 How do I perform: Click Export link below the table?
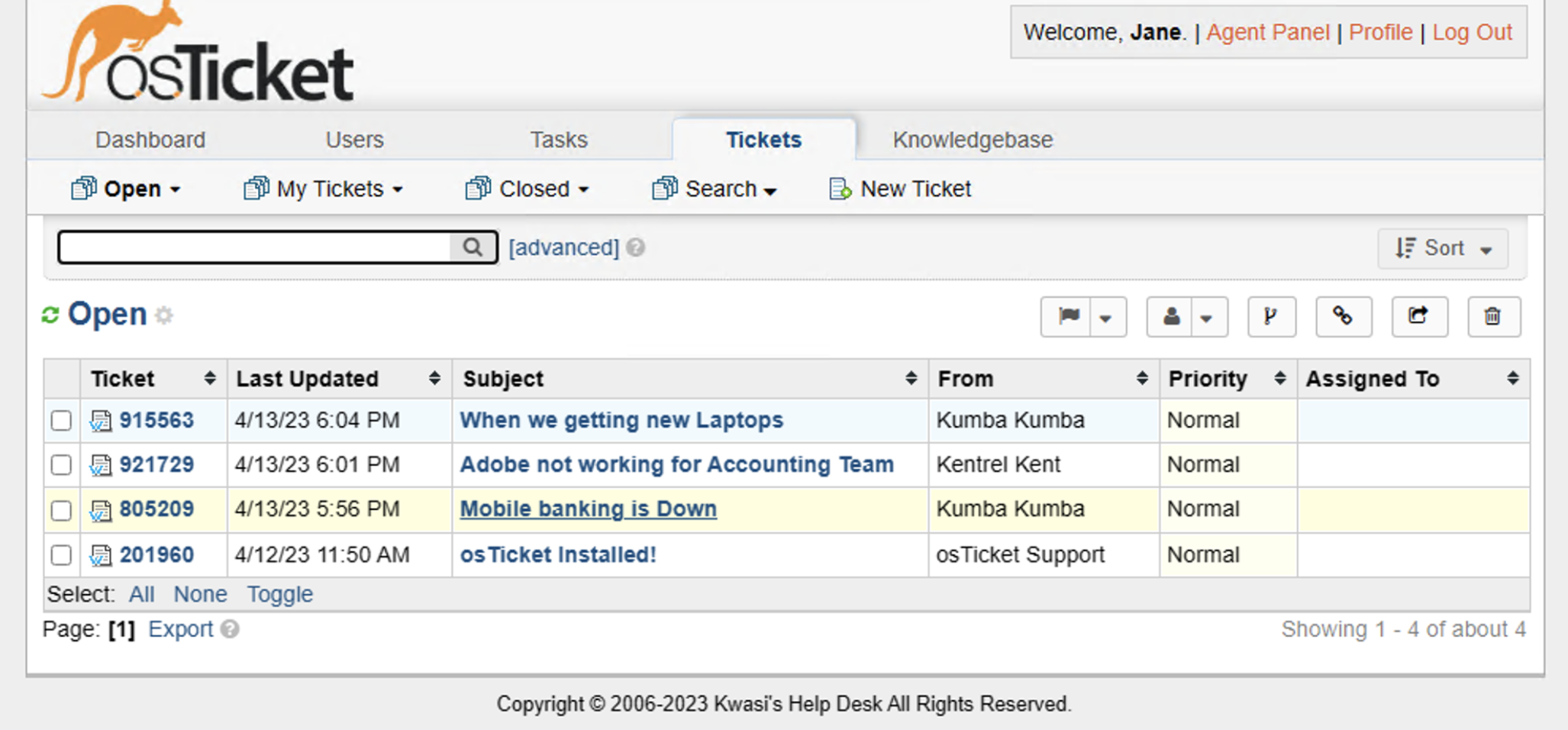coord(180,629)
